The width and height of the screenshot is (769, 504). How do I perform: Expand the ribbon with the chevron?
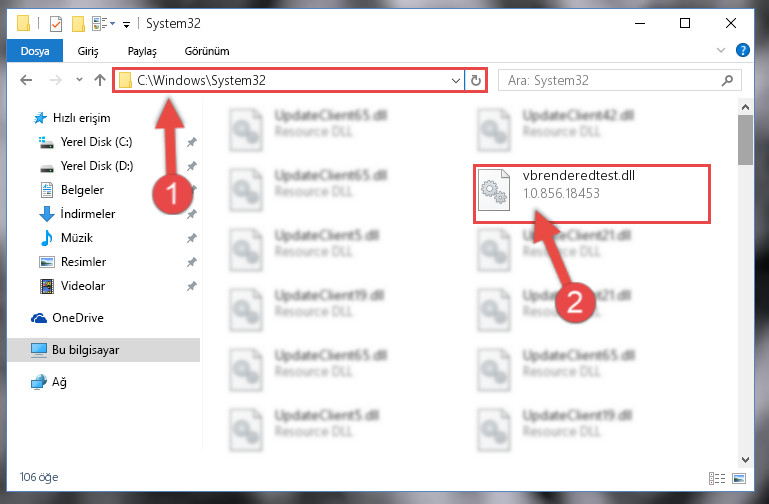tap(721, 50)
